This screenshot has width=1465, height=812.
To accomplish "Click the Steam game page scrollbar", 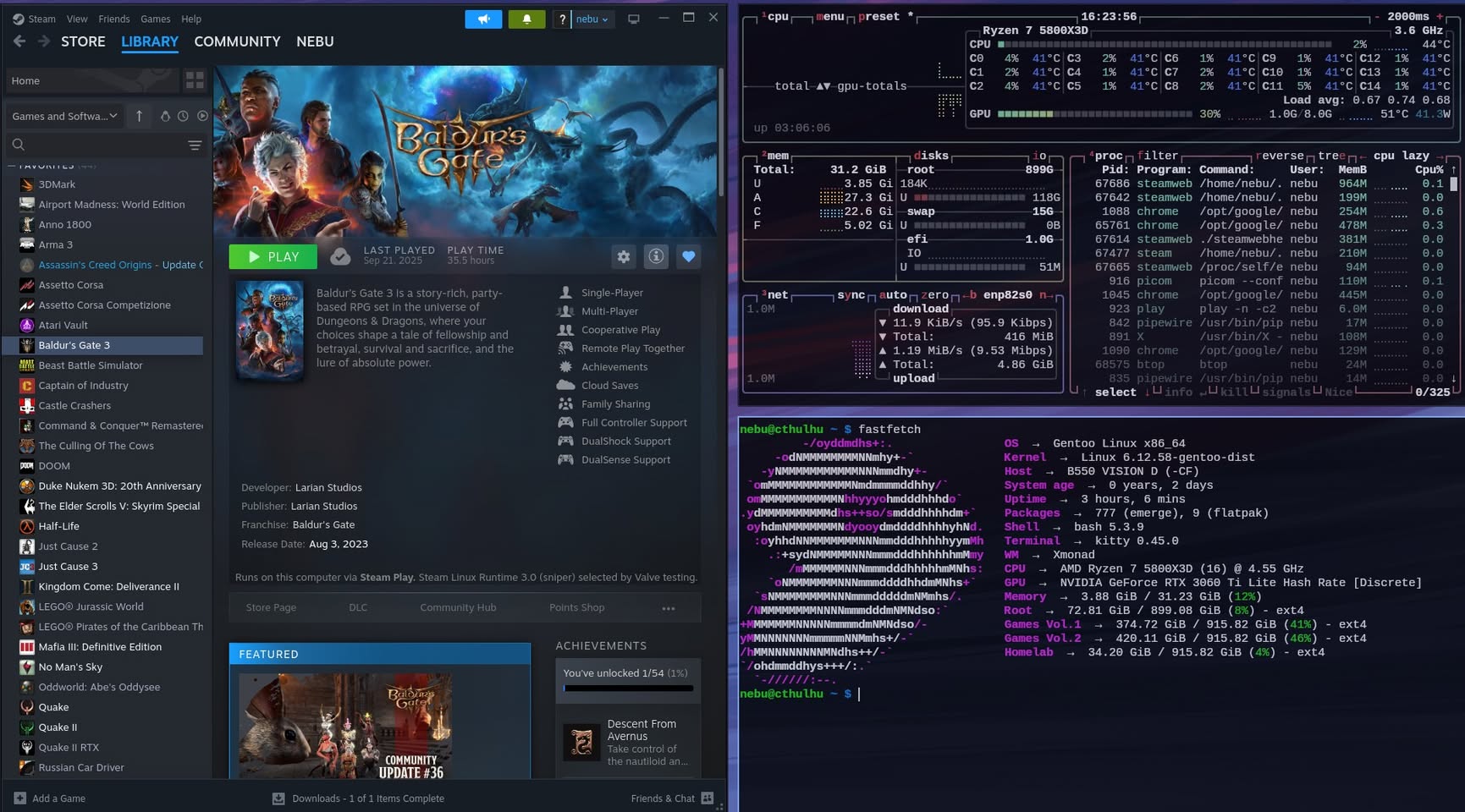I will click(720, 131).
